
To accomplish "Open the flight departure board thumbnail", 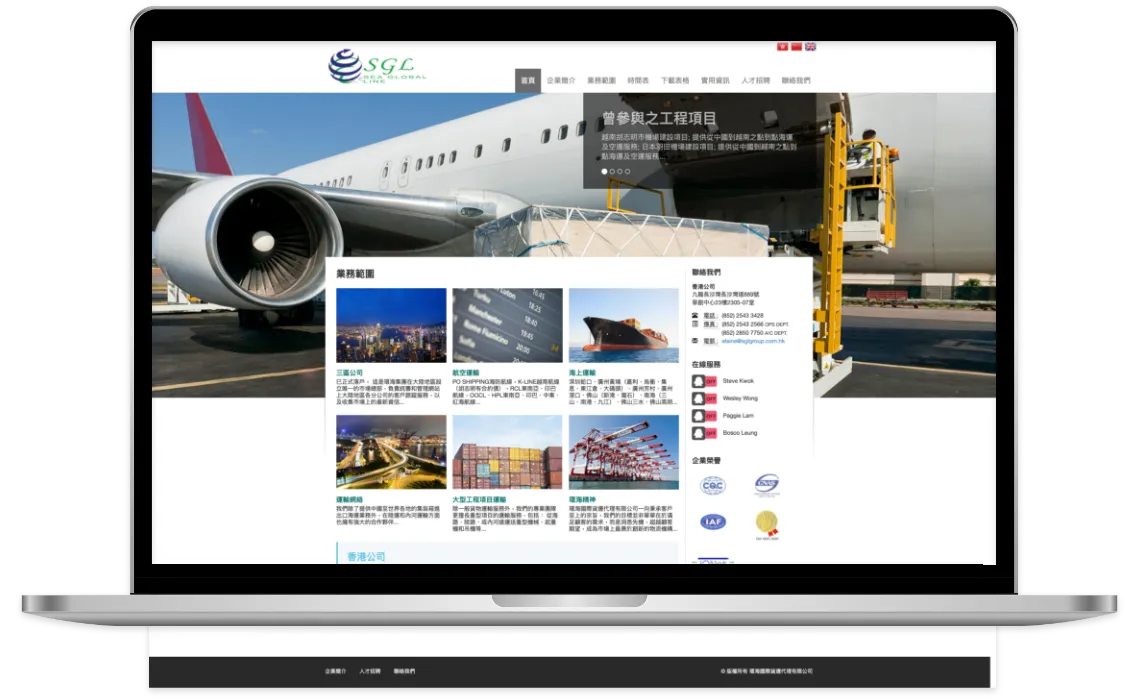I will click(507, 325).
